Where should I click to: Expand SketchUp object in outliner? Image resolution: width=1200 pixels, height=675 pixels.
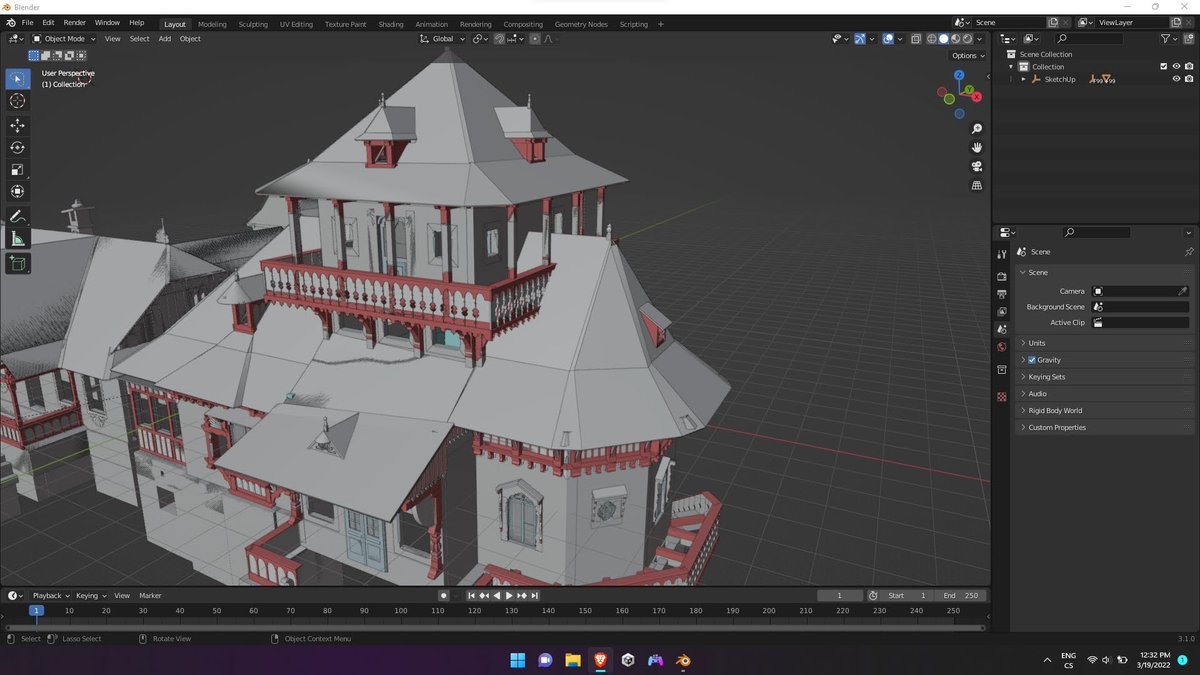(x=1023, y=79)
